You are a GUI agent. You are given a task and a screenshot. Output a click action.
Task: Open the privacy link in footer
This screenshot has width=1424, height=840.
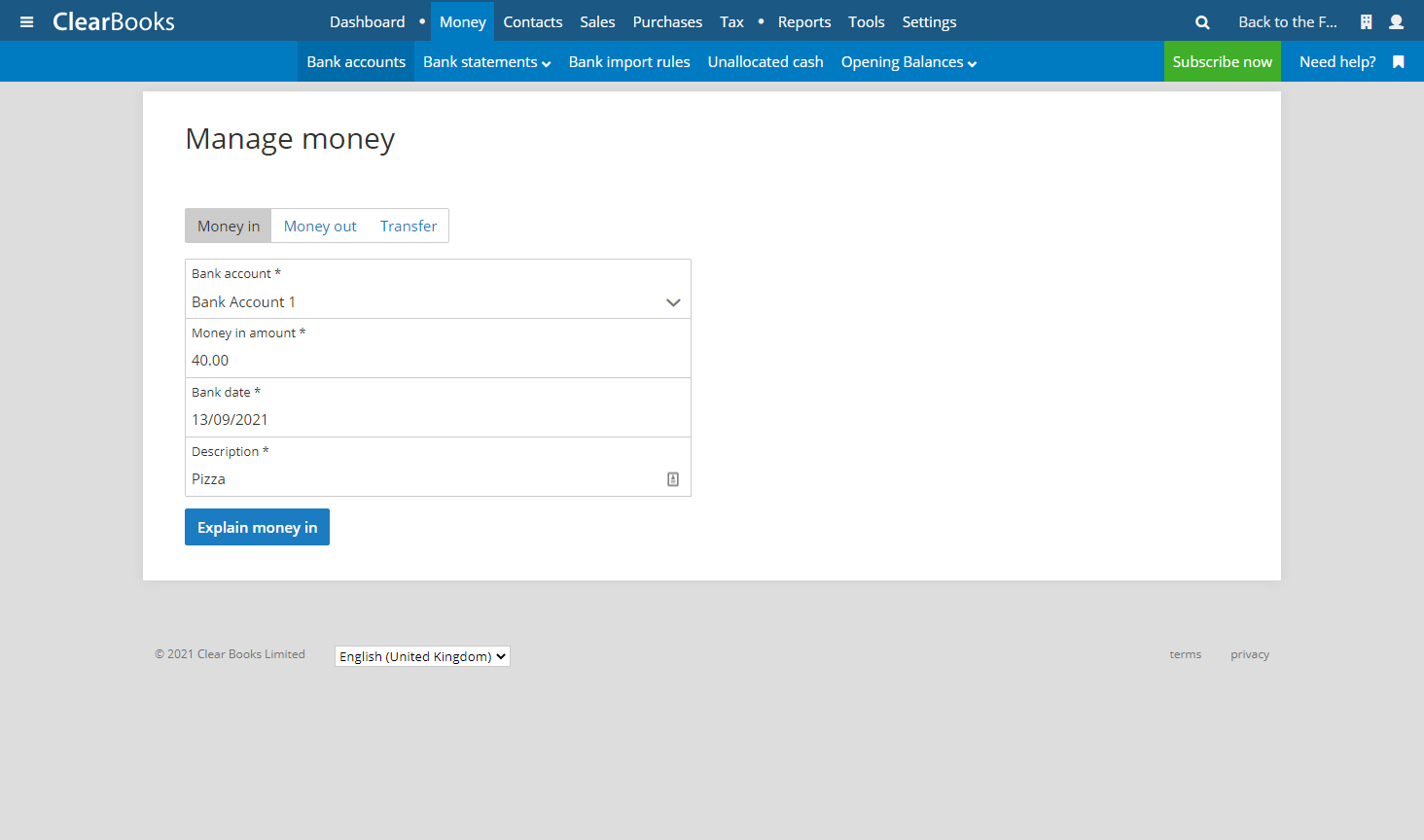click(1249, 654)
